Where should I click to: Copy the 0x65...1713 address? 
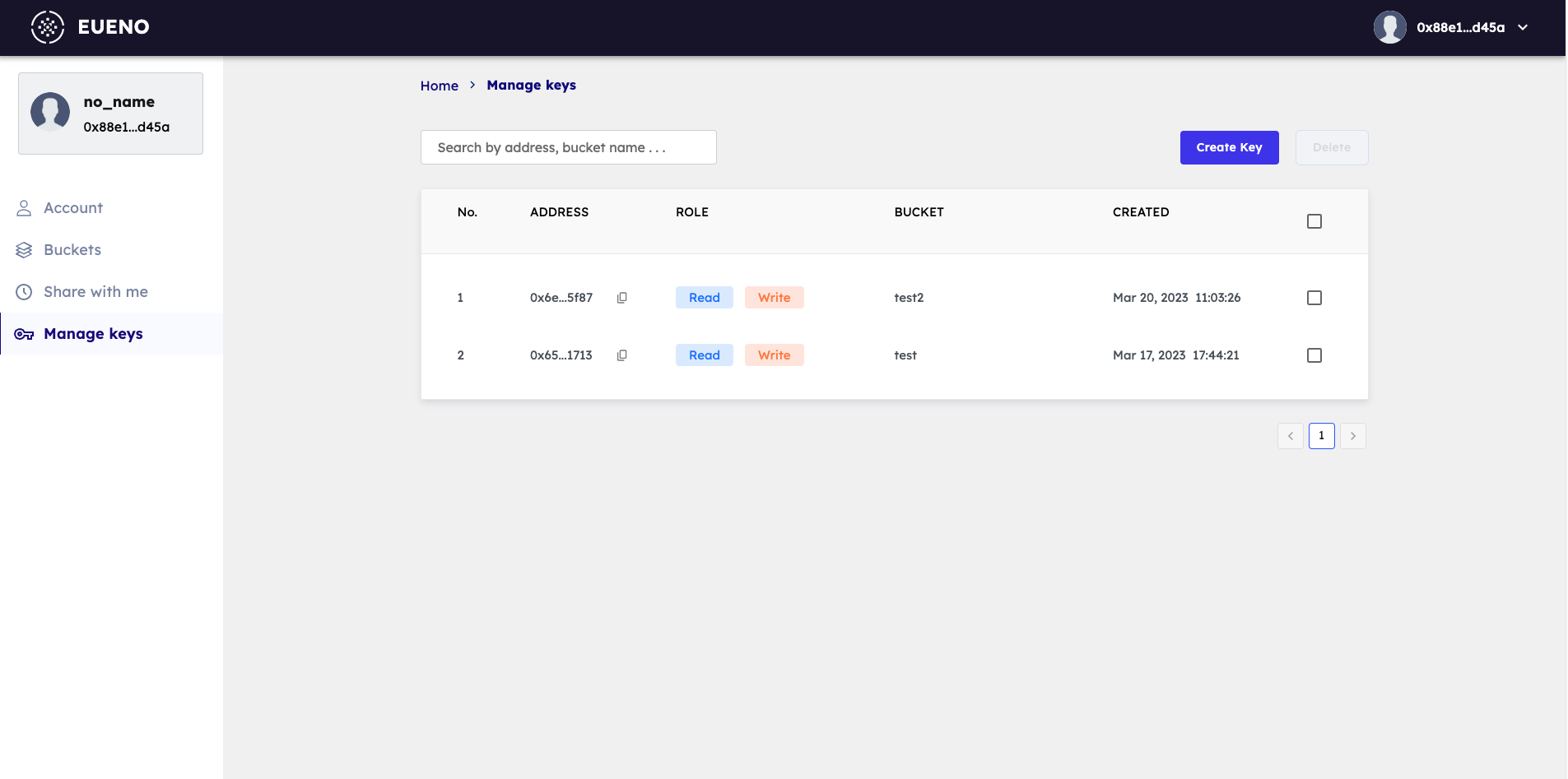(x=622, y=355)
